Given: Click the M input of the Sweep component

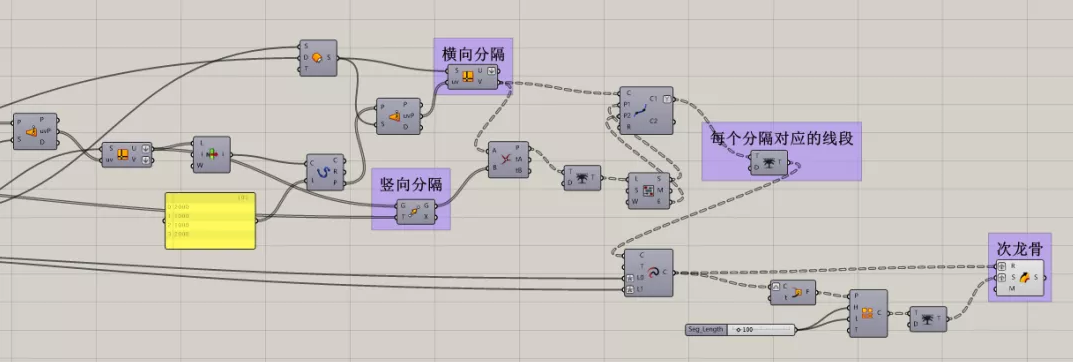Looking at the screenshot, I should [x=1011, y=289].
